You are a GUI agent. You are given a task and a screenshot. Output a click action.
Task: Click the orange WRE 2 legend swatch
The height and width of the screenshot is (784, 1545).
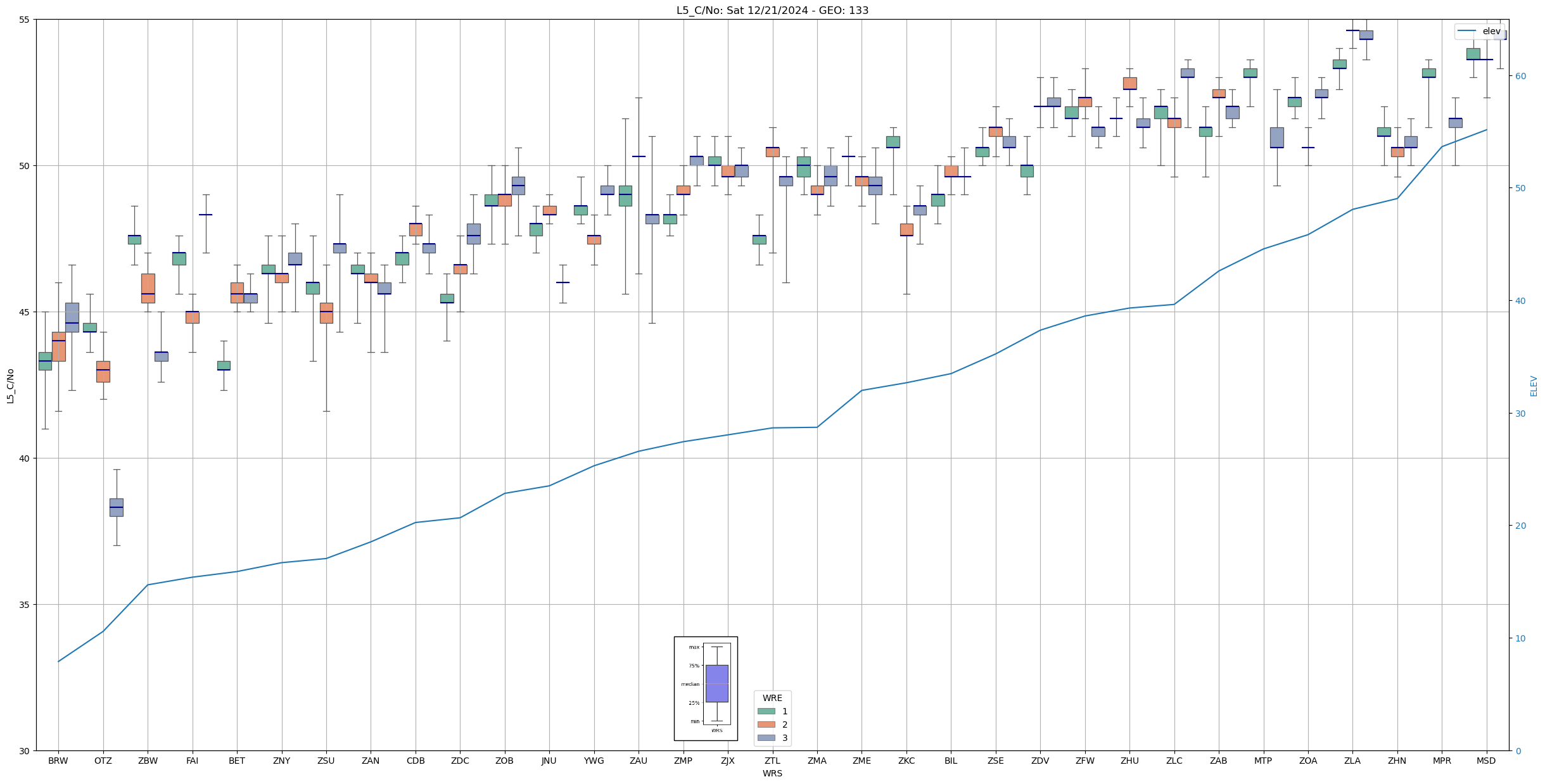point(766,724)
